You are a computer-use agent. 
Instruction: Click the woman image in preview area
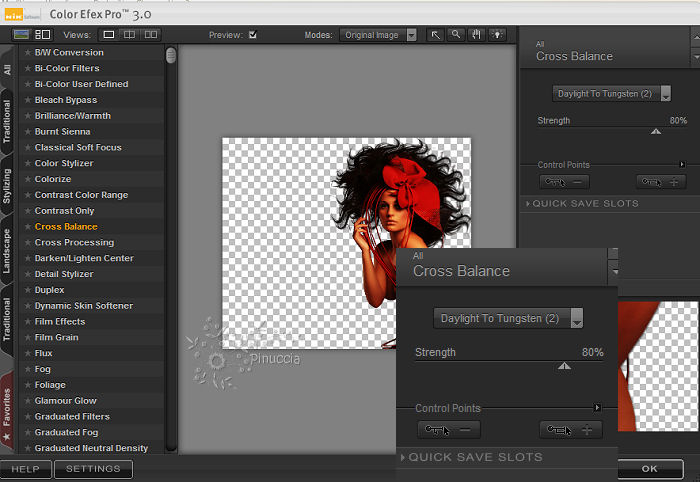tap(400, 223)
